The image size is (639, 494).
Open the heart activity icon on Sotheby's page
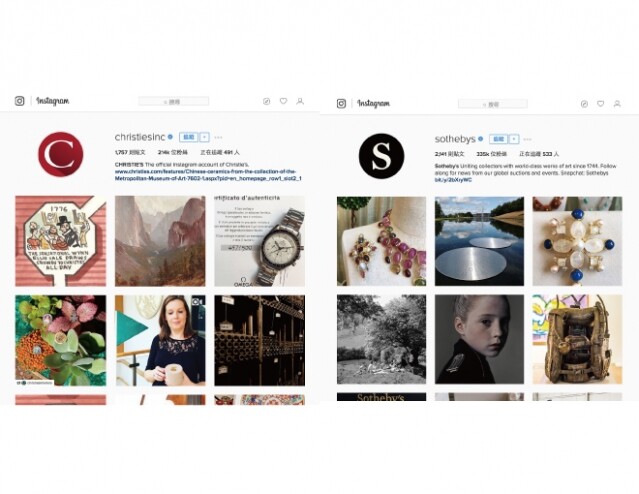(600, 104)
